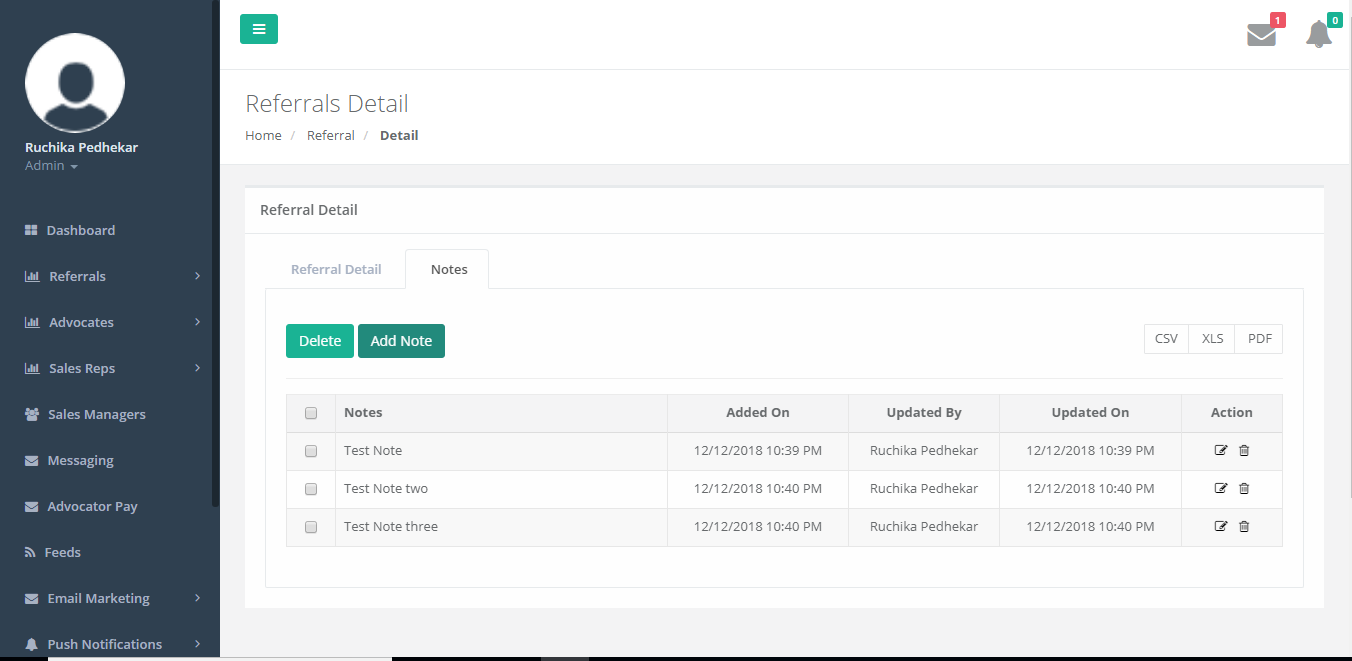Export notes using the PDF button
The height and width of the screenshot is (661, 1352).
pos(1259,339)
